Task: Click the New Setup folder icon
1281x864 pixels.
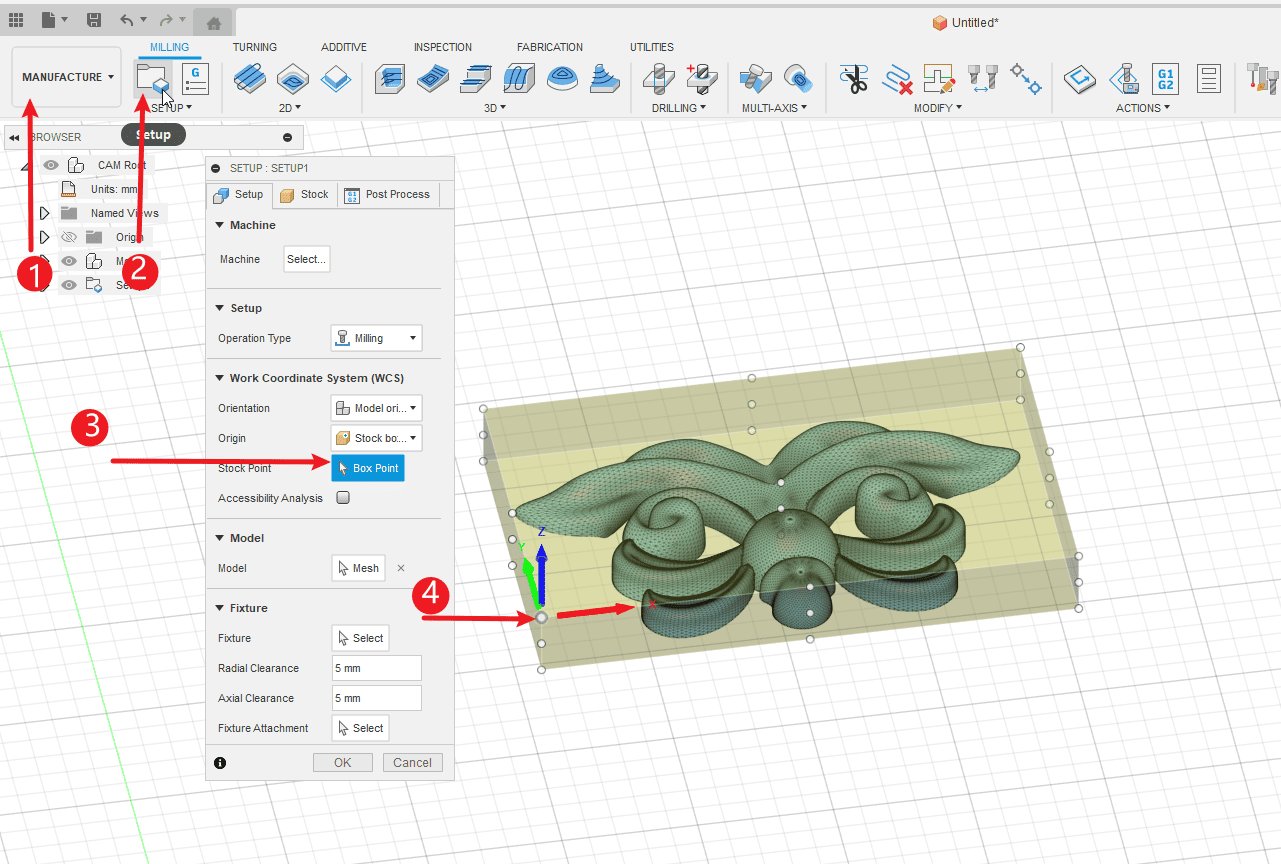Action: click(x=152, y=78)
